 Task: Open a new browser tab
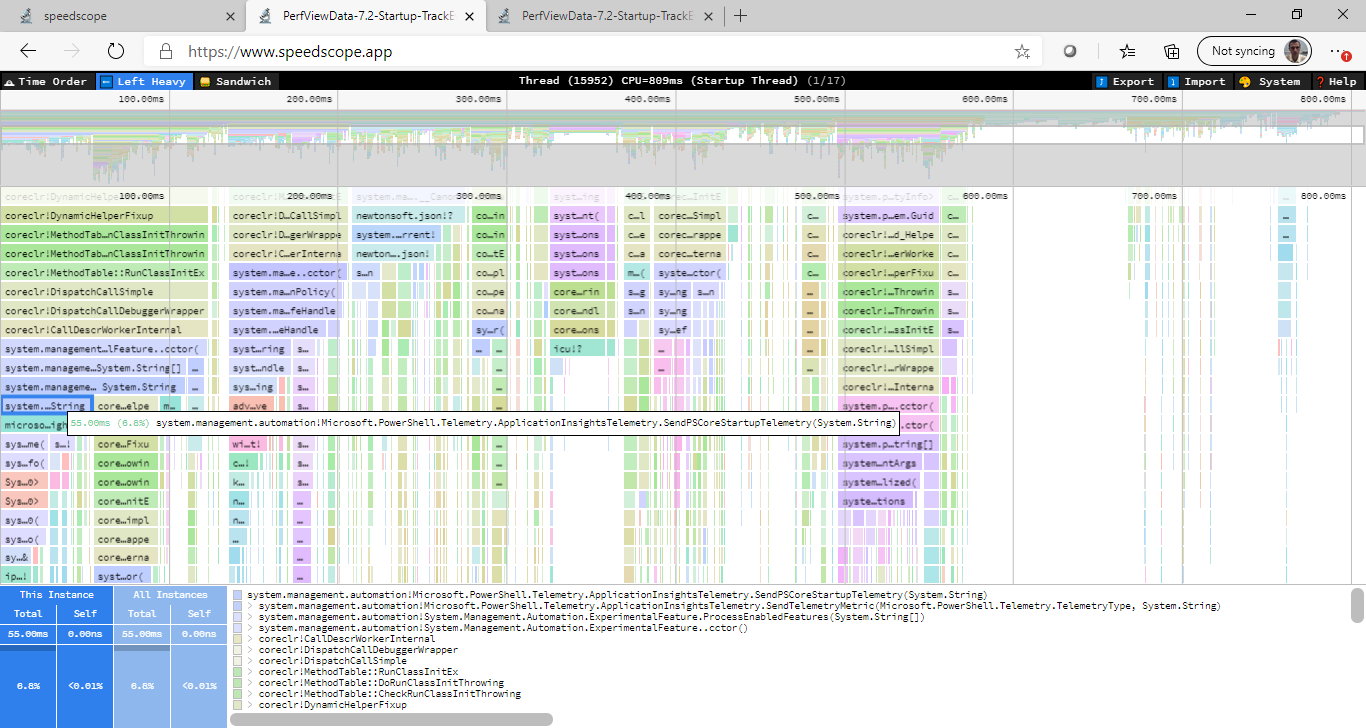coord(740,16)
